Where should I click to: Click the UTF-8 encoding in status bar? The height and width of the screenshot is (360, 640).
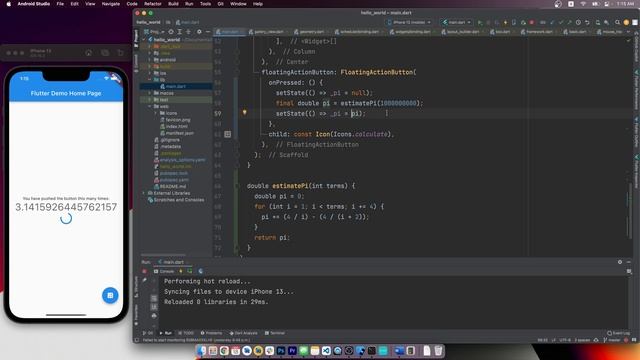[x=565, y=340]
